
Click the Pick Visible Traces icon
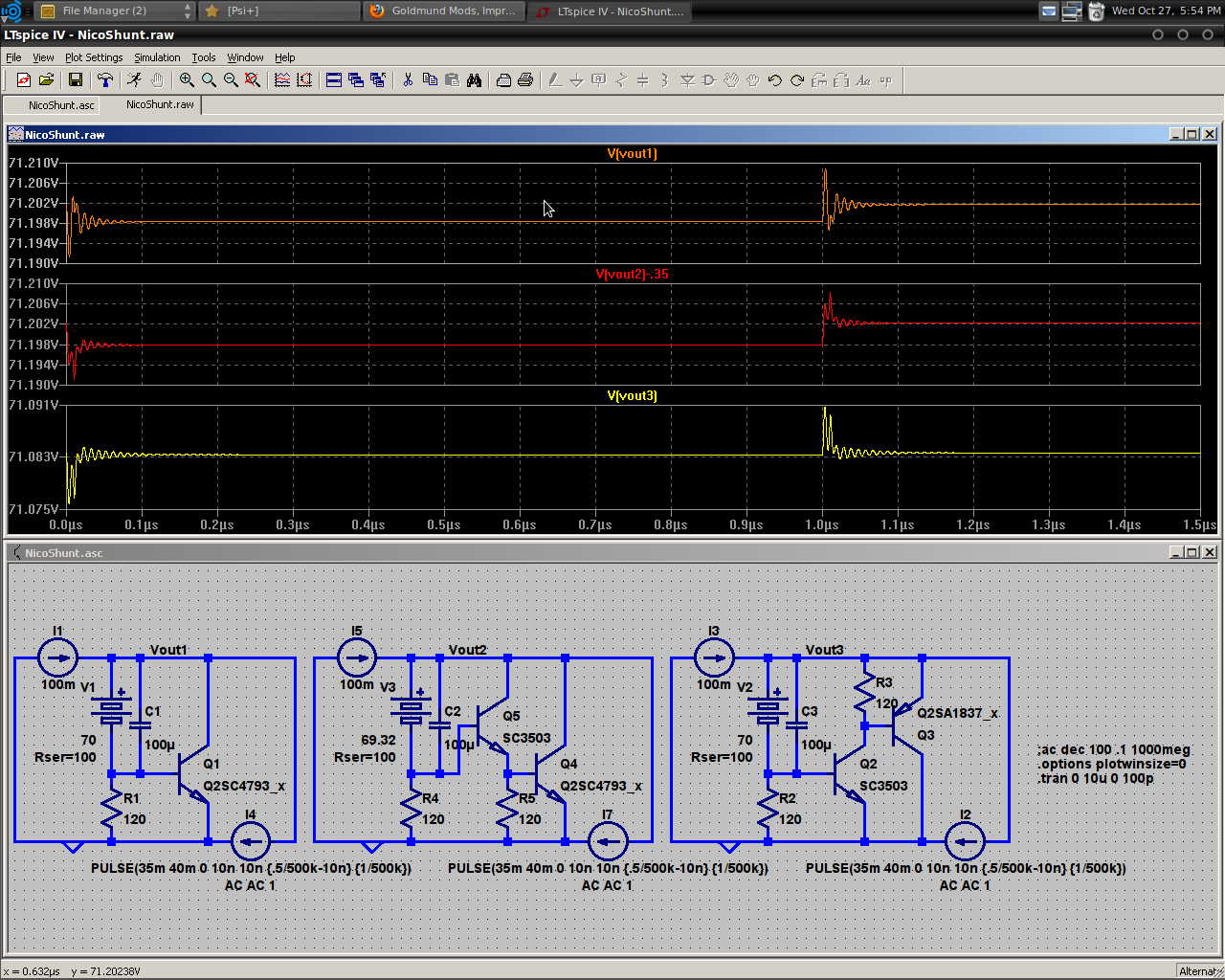(282, 80)
